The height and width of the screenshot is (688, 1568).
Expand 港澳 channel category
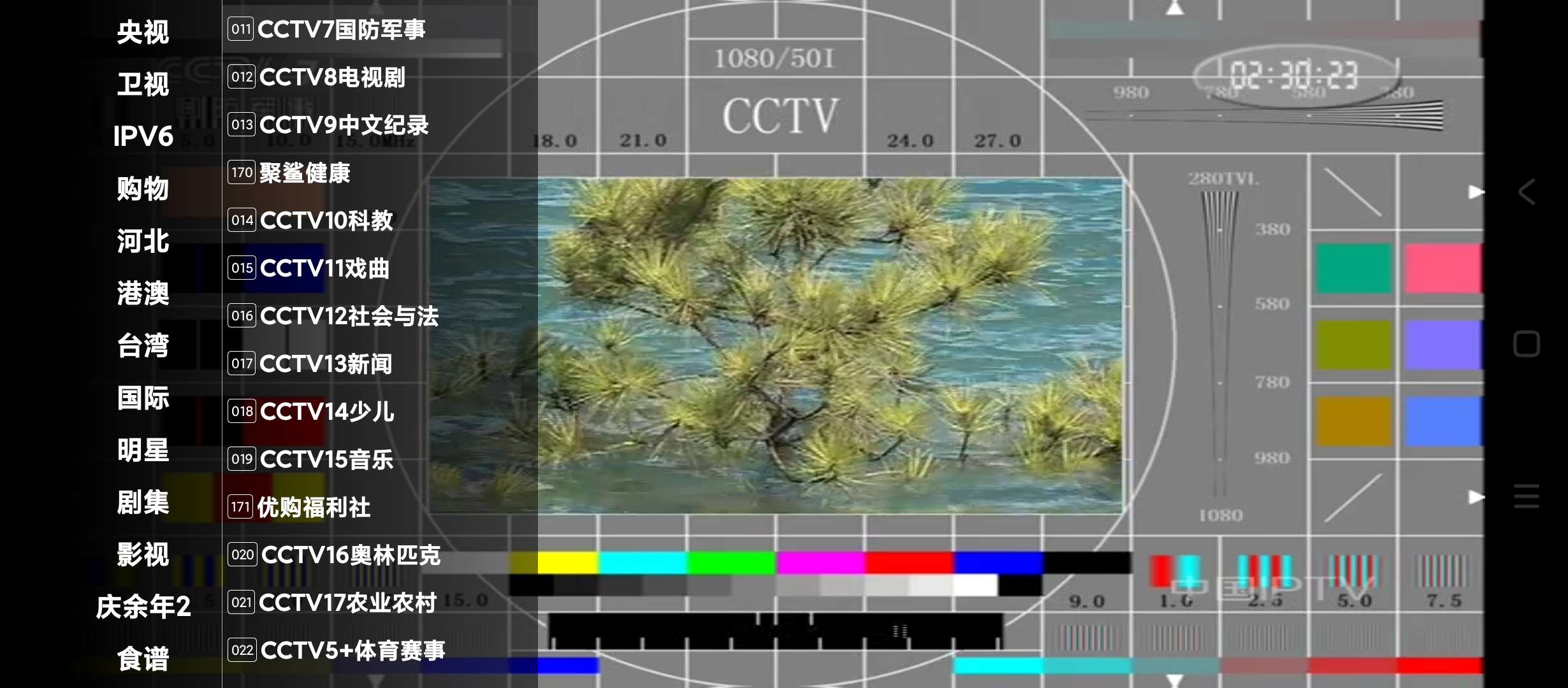coord(141,293)
